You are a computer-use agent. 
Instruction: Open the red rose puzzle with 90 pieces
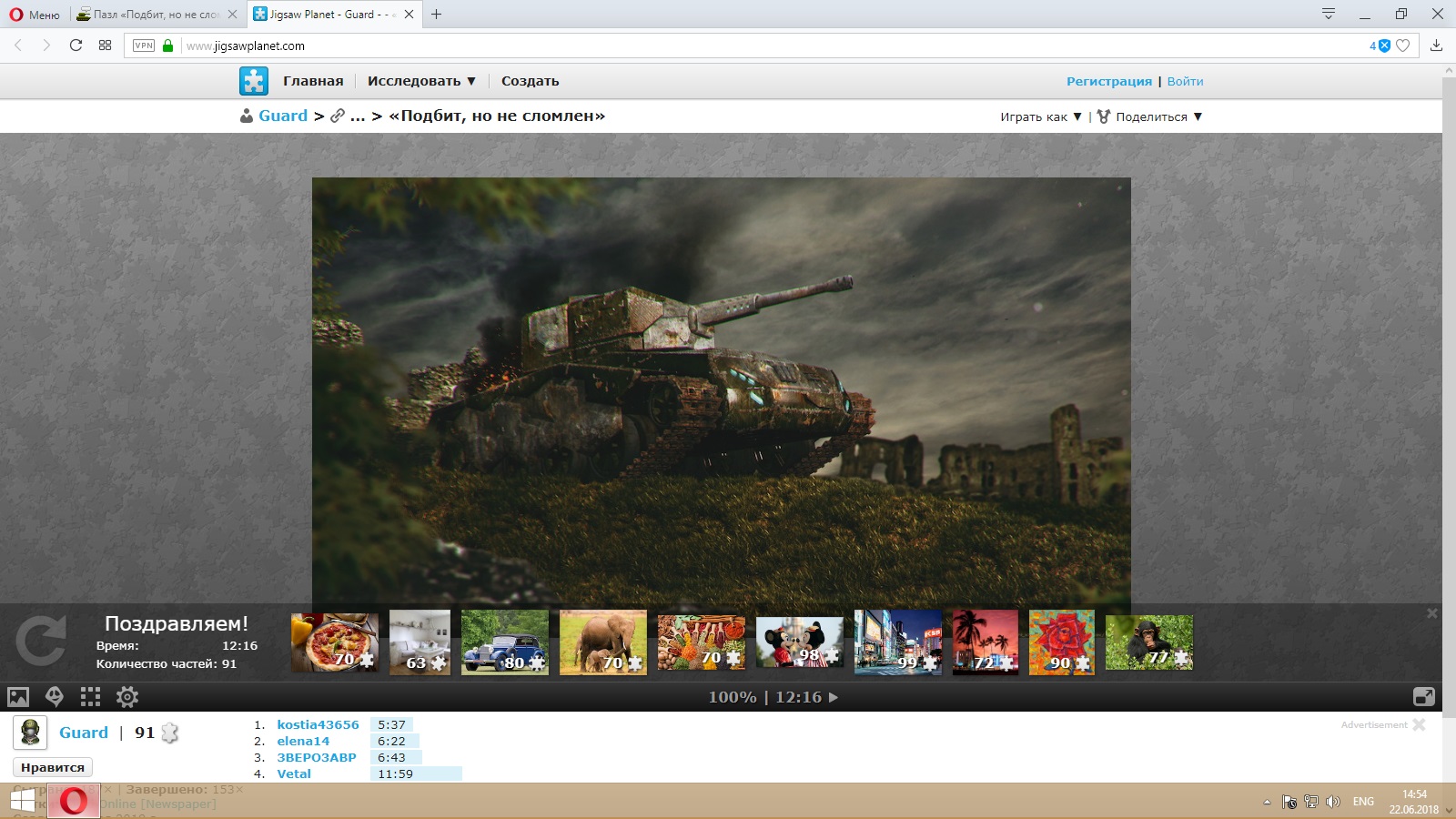click(1062, 642)
